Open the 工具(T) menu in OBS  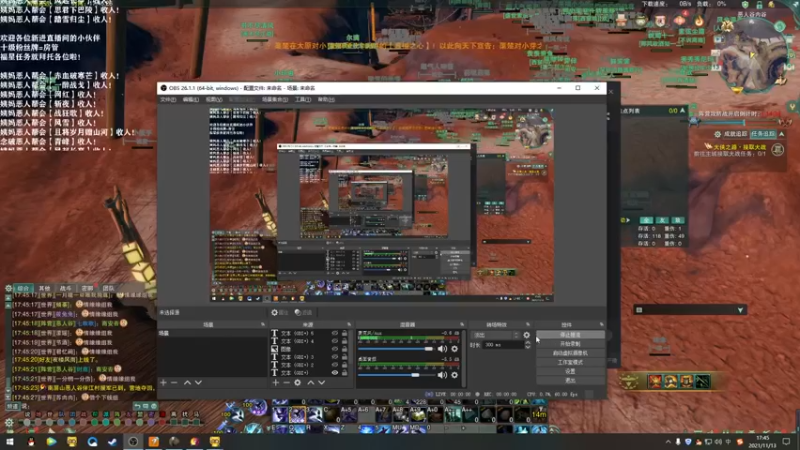(303, 99)
